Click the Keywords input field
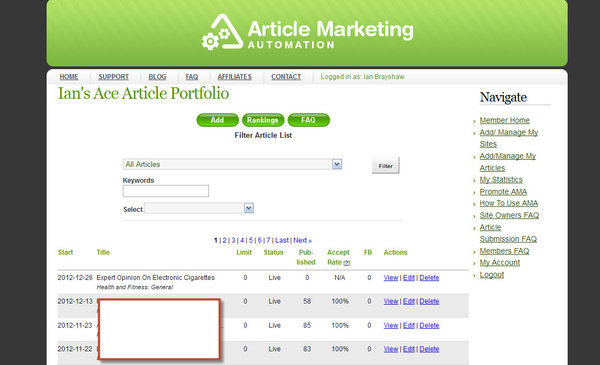Screen dimensions: 600x365 (166, 191)
